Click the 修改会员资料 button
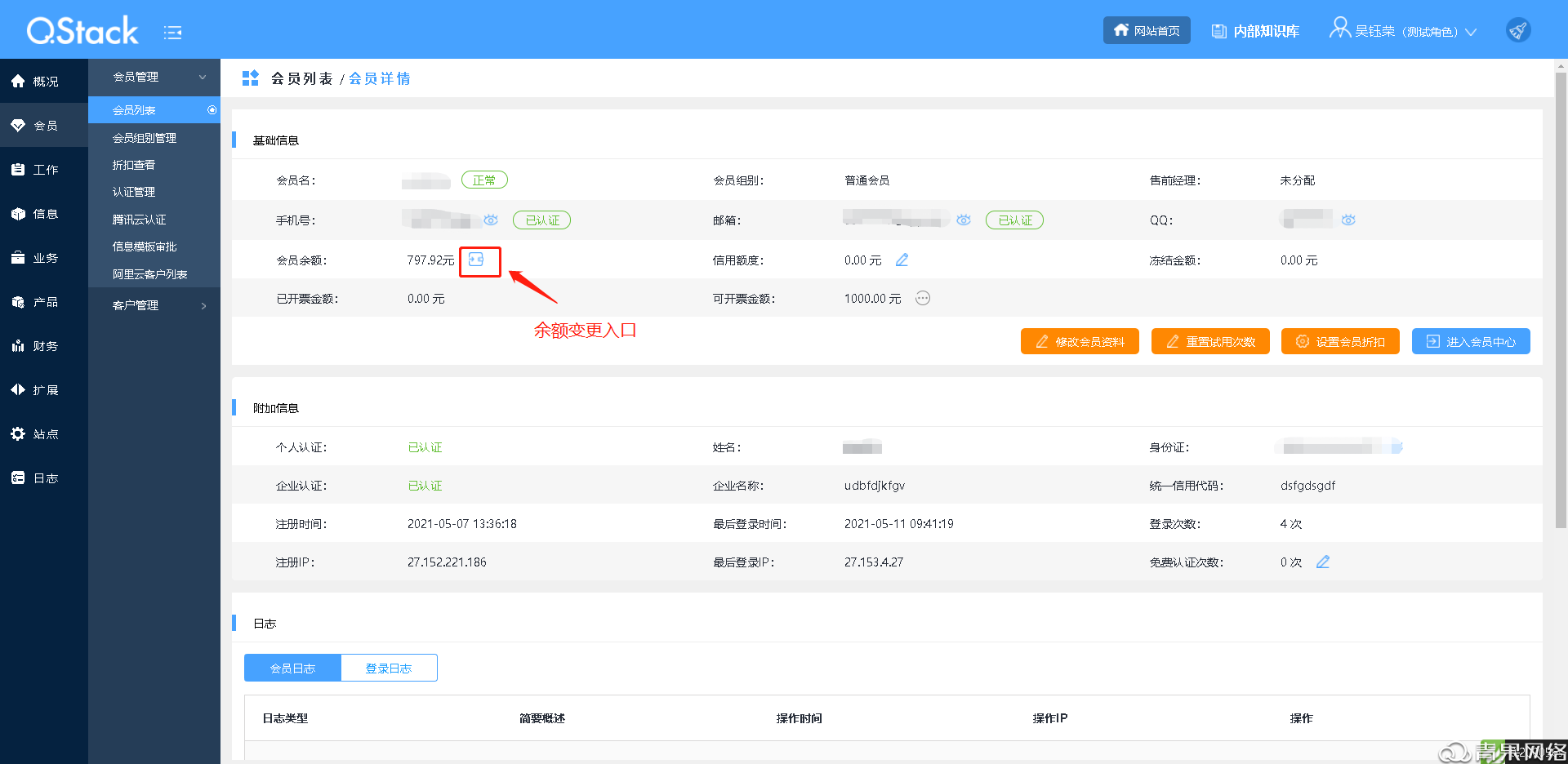 pyautogui.click(x=1080, y=341)
